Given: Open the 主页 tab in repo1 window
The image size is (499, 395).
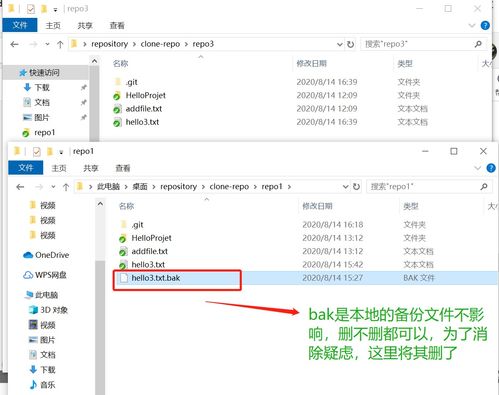Looking at the screenshot, I should 59,168.
